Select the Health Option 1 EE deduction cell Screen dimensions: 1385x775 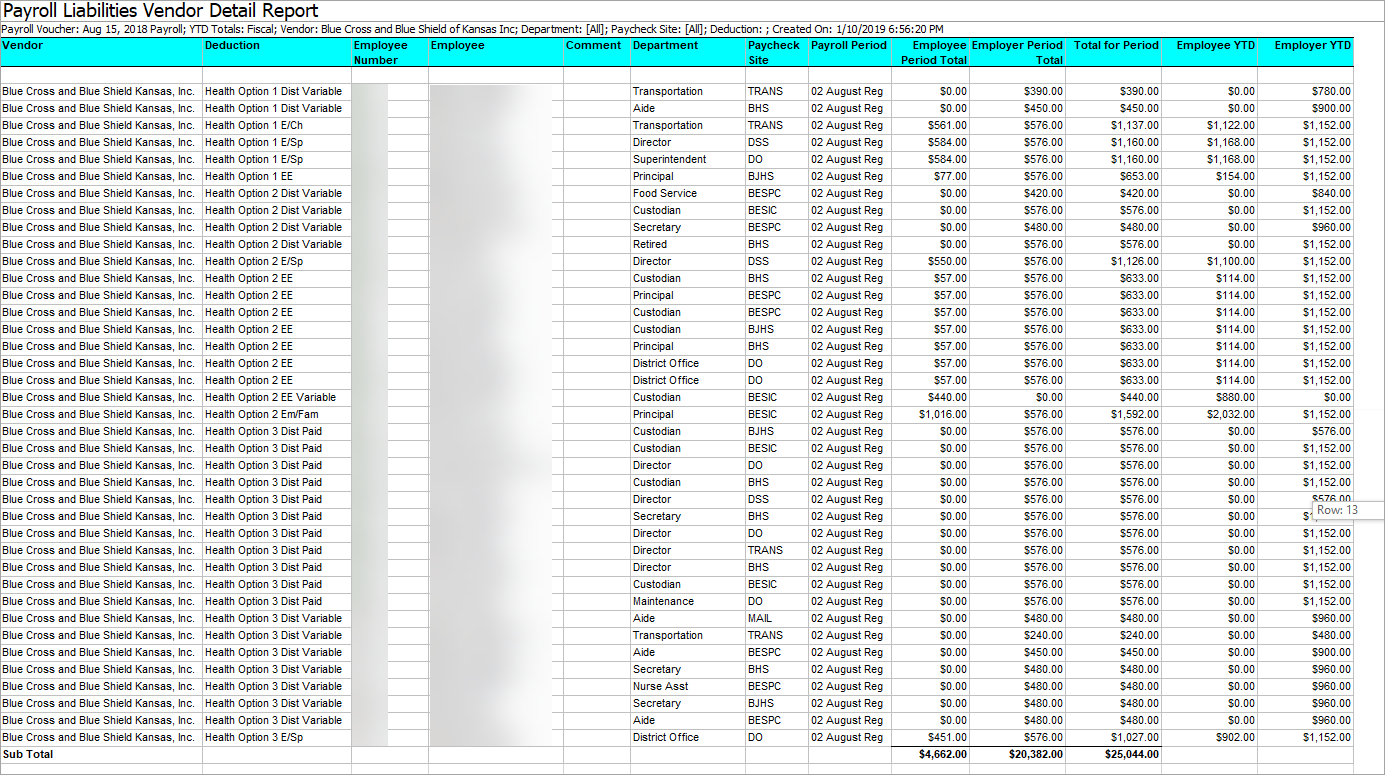(249, 177)
